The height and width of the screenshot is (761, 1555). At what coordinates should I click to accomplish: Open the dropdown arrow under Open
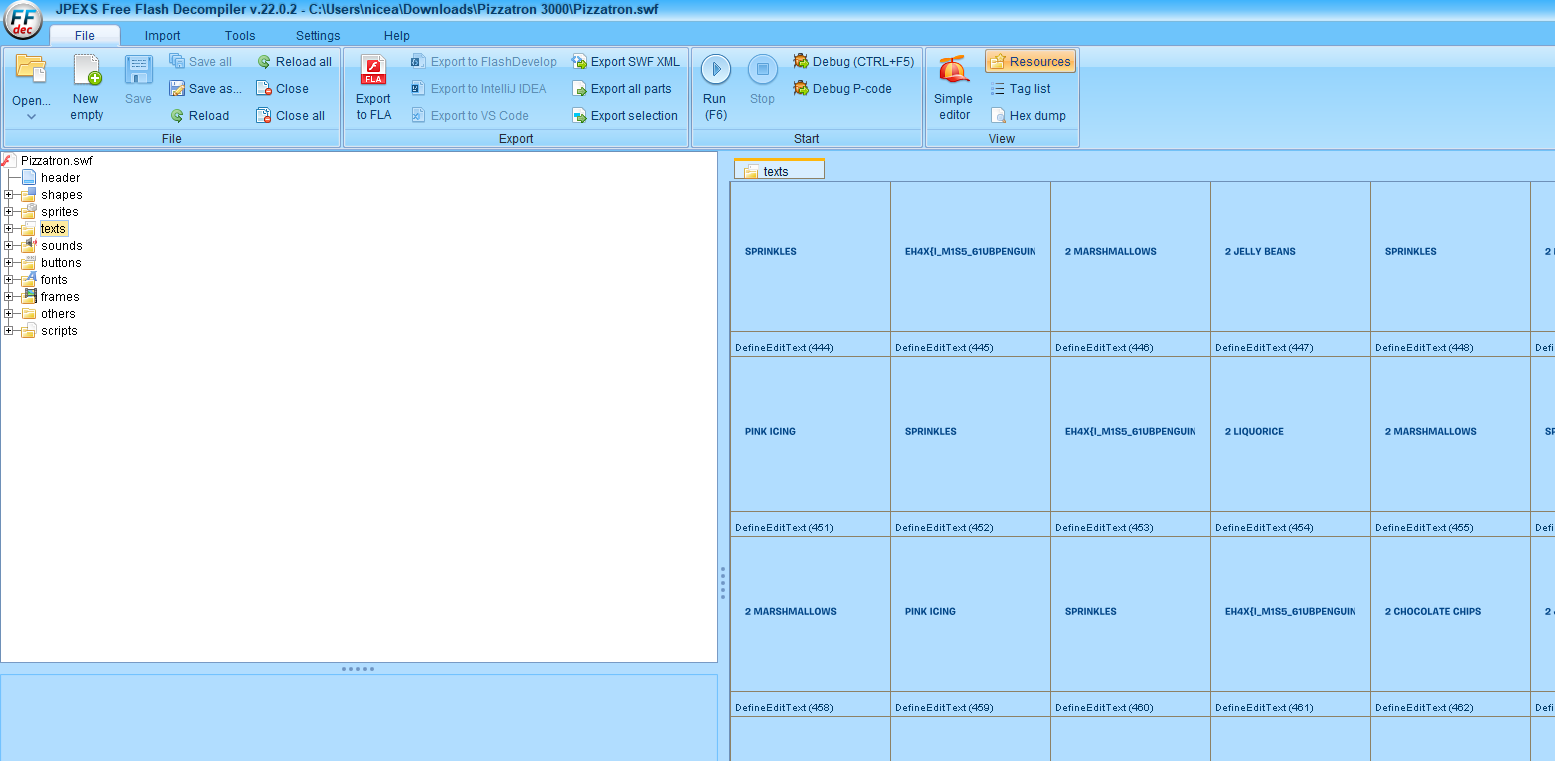point(31,117)
